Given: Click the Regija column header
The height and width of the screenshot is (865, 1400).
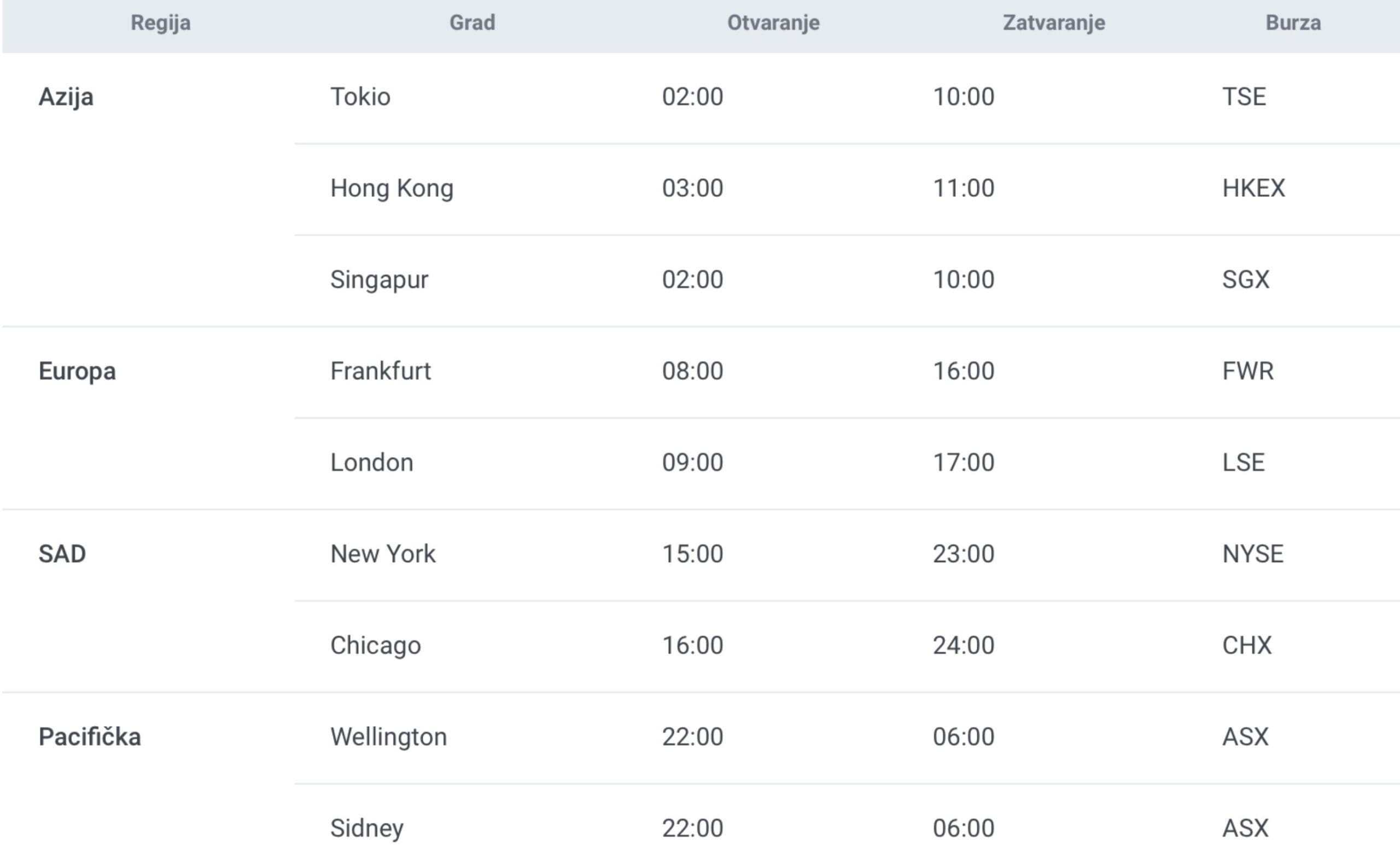Looking at the screenshot, I should point(160,23).
